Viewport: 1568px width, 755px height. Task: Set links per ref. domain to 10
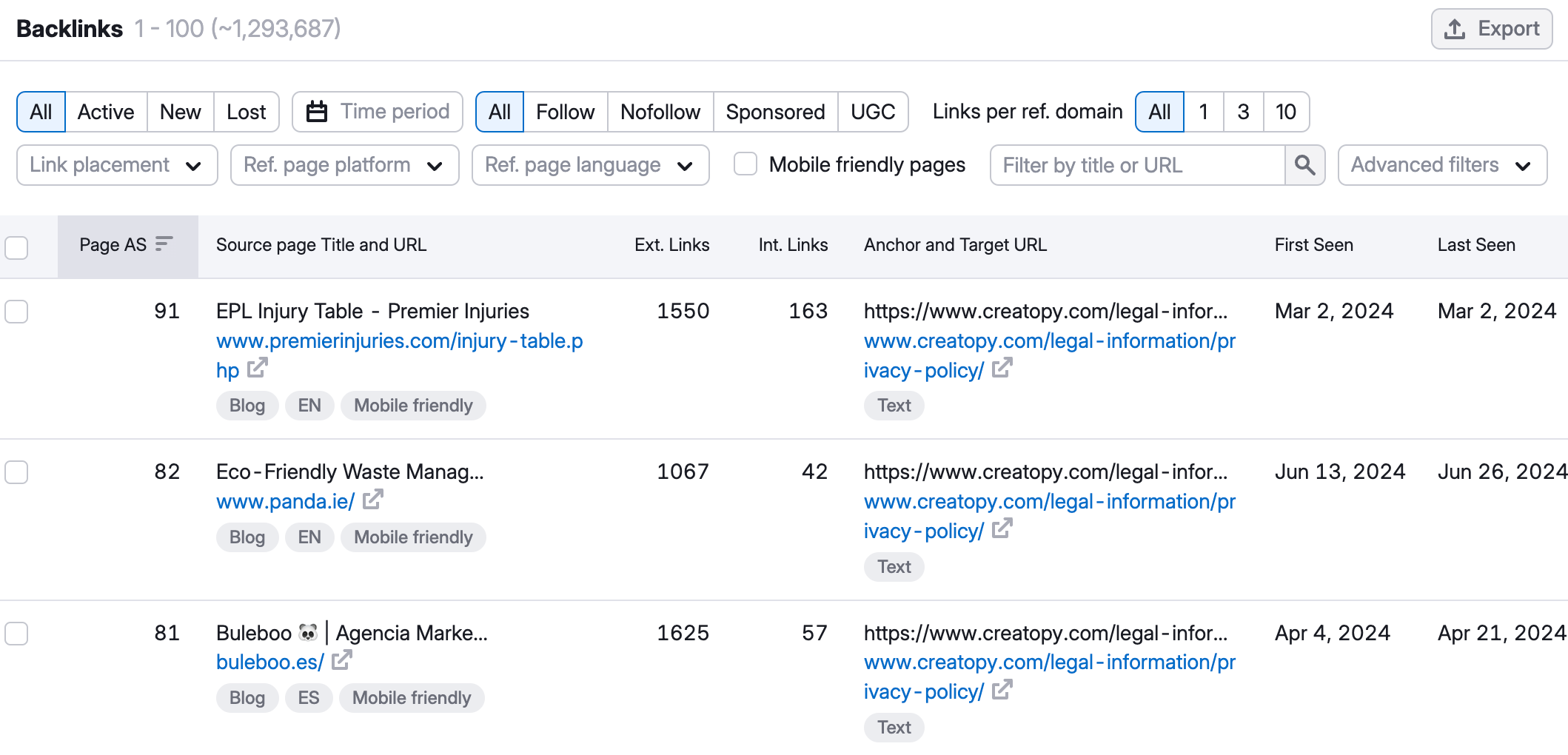pos(1285,112)
